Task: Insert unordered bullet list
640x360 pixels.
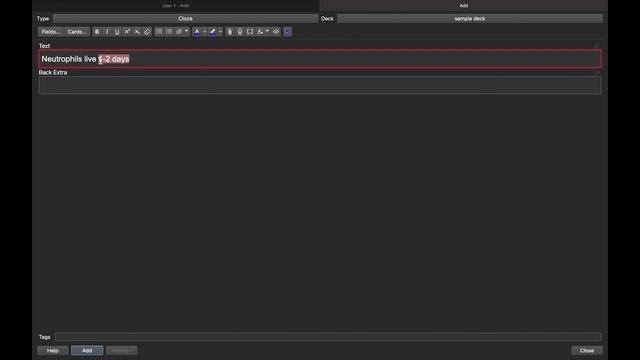Action: [x=159, y=32]
